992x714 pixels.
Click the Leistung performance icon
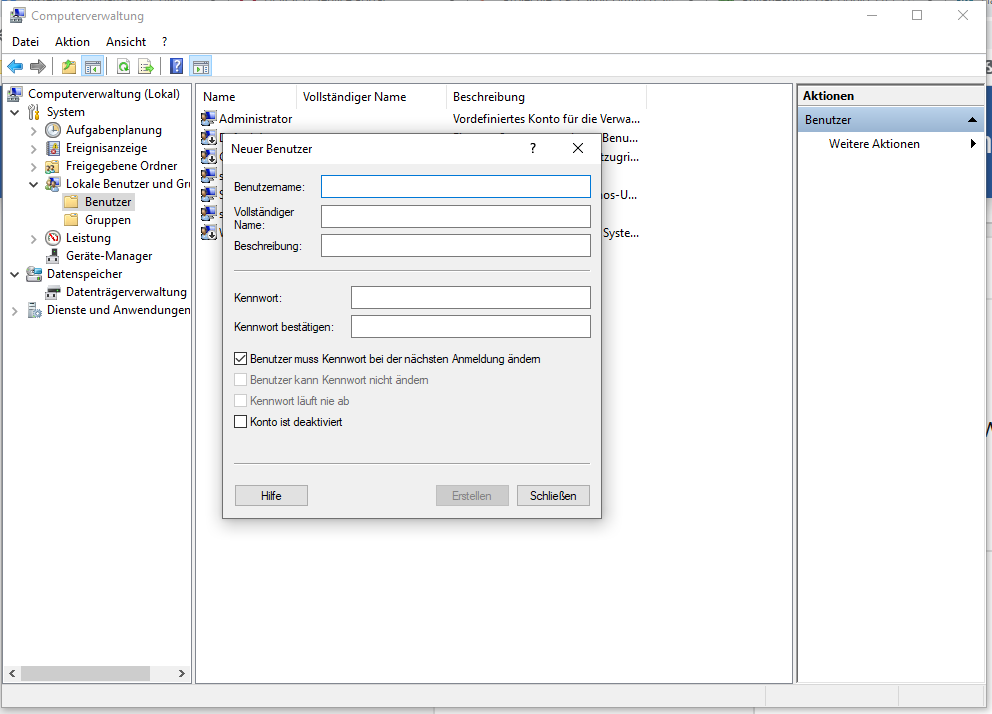[53, 238]
